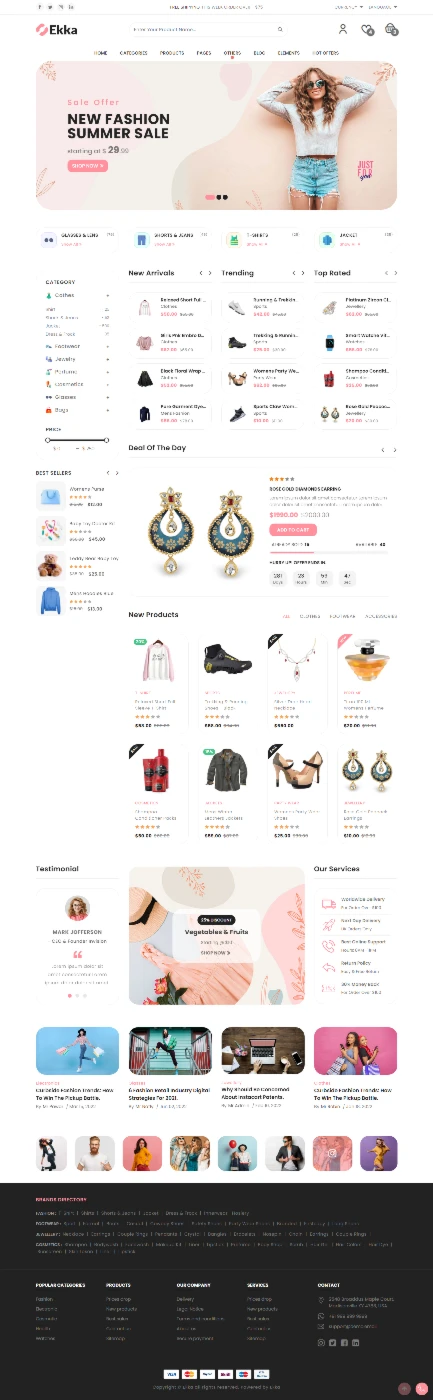Click the Ekka logo
Screen dimensions: 433x1400
pyautogui.click(x=57, y=30)
